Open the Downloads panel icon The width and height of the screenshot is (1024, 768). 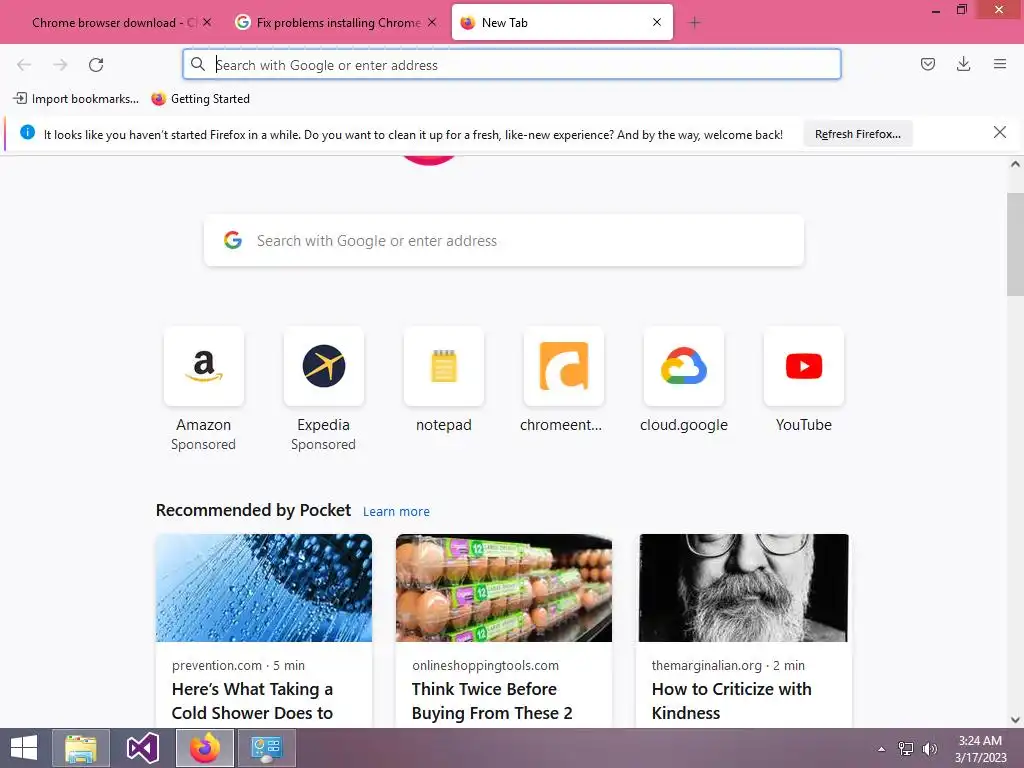pos(963,64)
